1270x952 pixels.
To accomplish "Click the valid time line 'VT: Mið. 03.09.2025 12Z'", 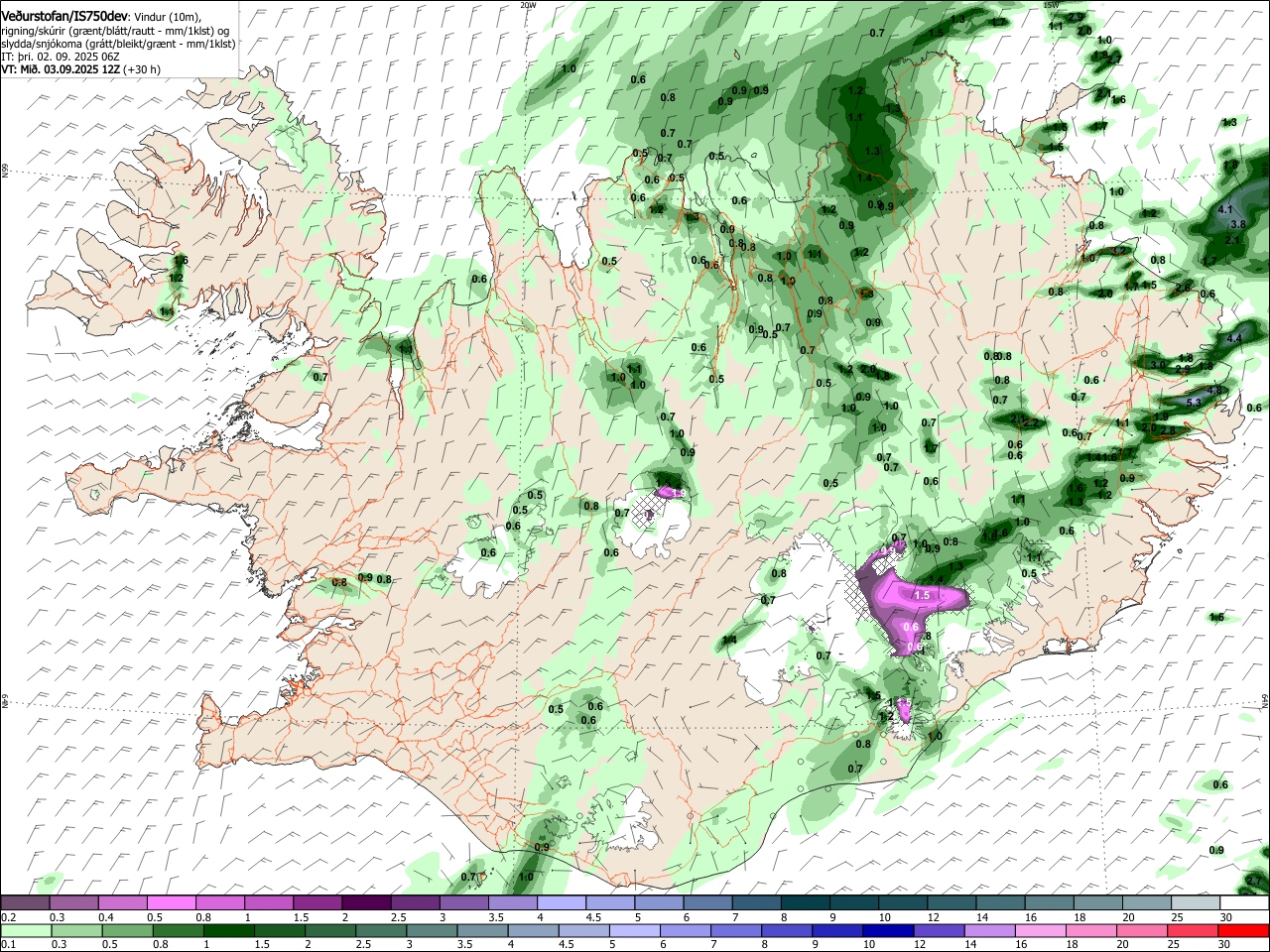I will [61, 69].
